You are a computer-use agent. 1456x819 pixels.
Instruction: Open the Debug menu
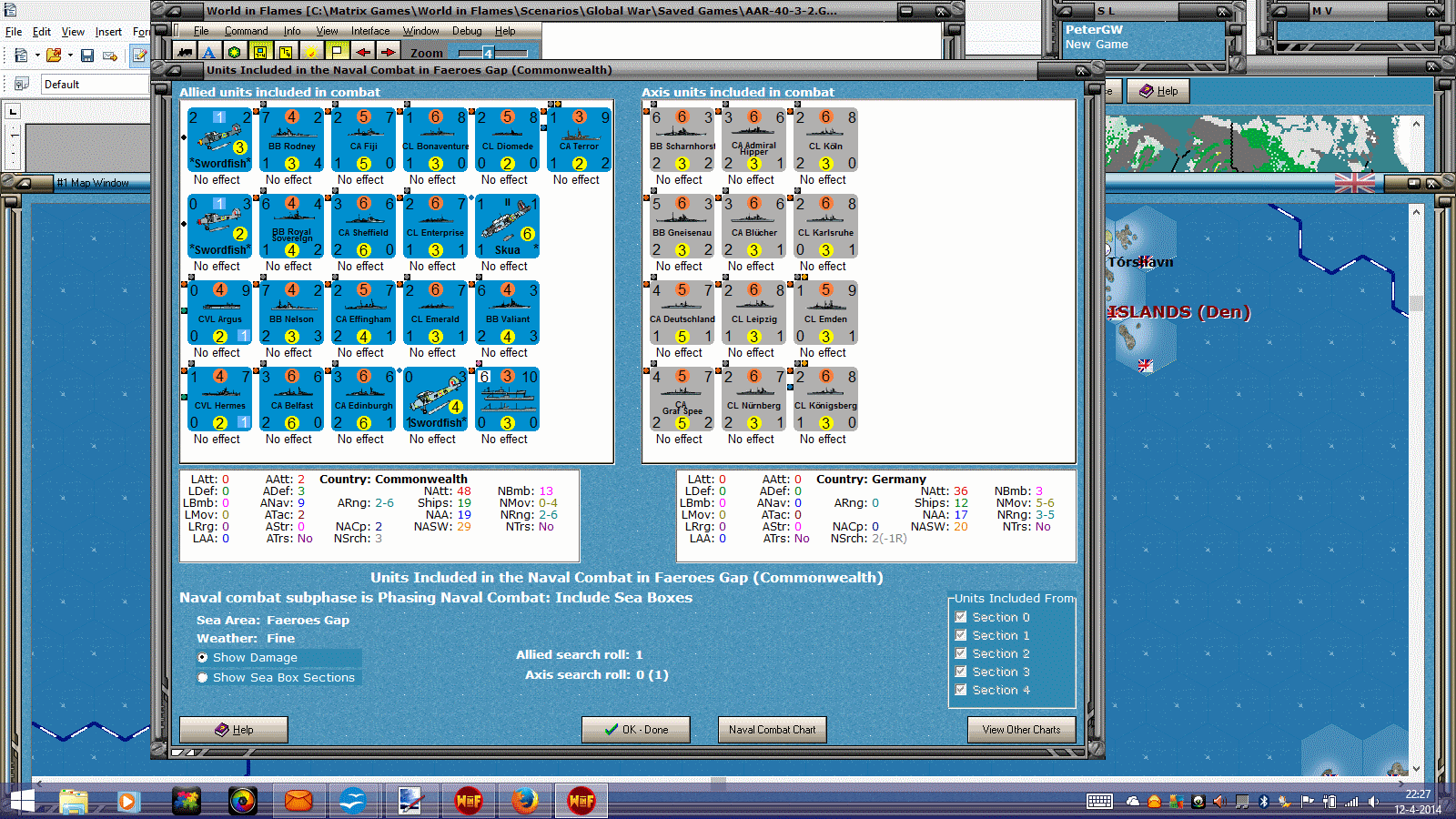click(467, 31)
